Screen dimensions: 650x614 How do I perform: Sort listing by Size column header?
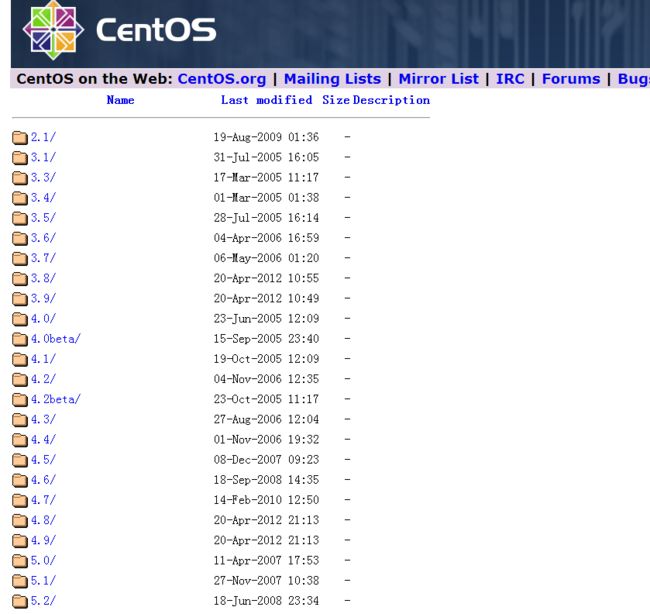[x=336, y=100]
